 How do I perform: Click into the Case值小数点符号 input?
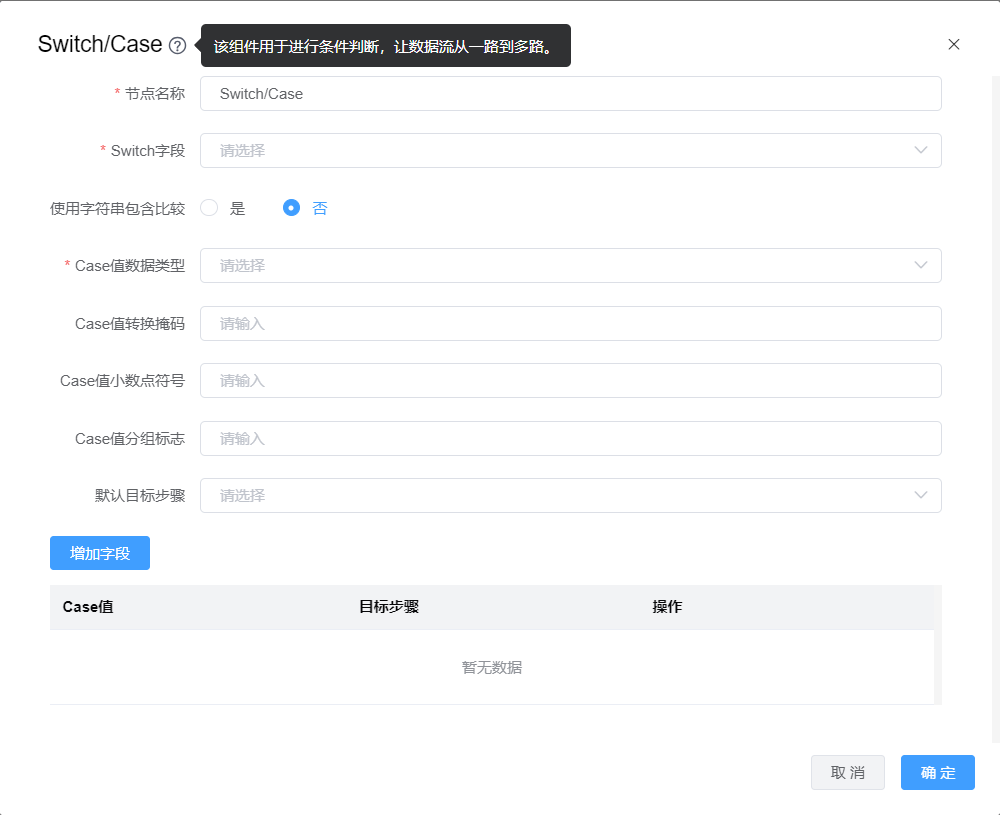pyautogui.click(x=570, y=381)
